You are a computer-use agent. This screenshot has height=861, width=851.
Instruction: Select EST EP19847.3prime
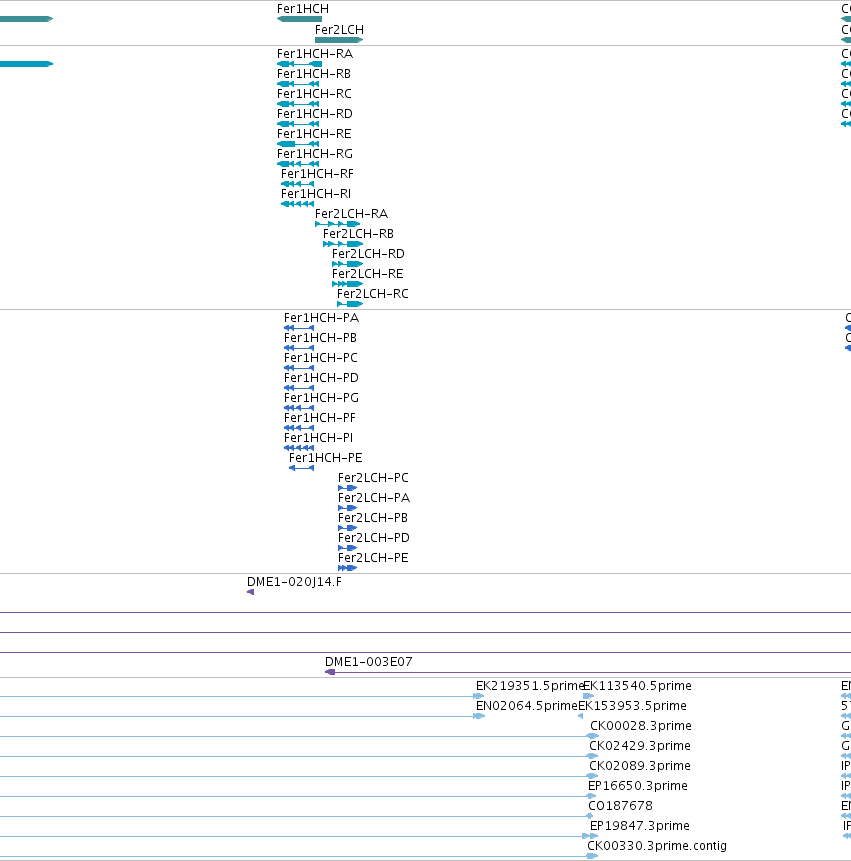point(299,836)
